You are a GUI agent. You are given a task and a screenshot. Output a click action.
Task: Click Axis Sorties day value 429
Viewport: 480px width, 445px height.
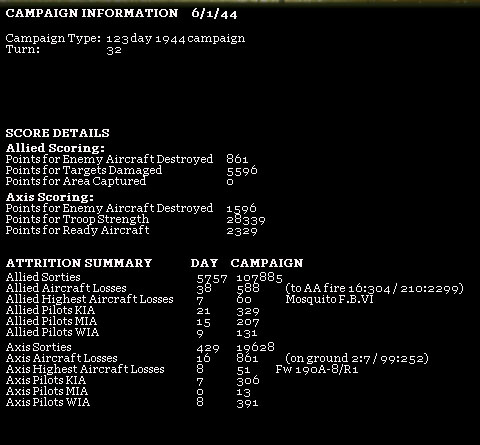click(x=208, y=348)
